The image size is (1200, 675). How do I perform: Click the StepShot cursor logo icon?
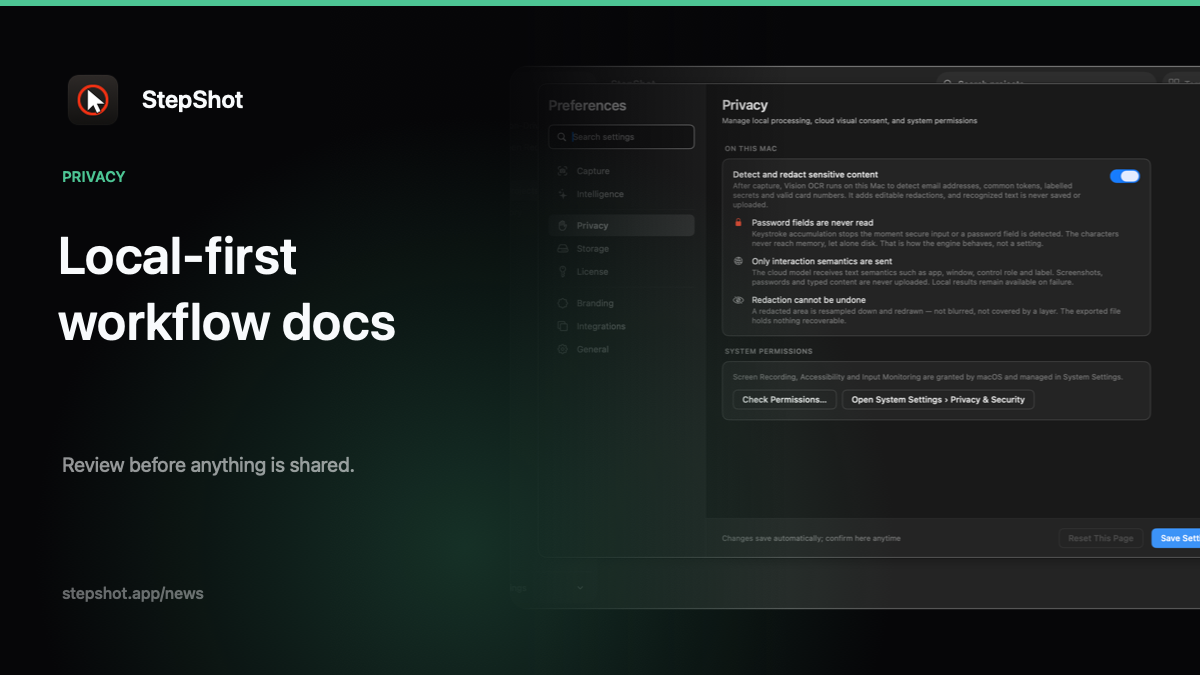click(93, 100)
